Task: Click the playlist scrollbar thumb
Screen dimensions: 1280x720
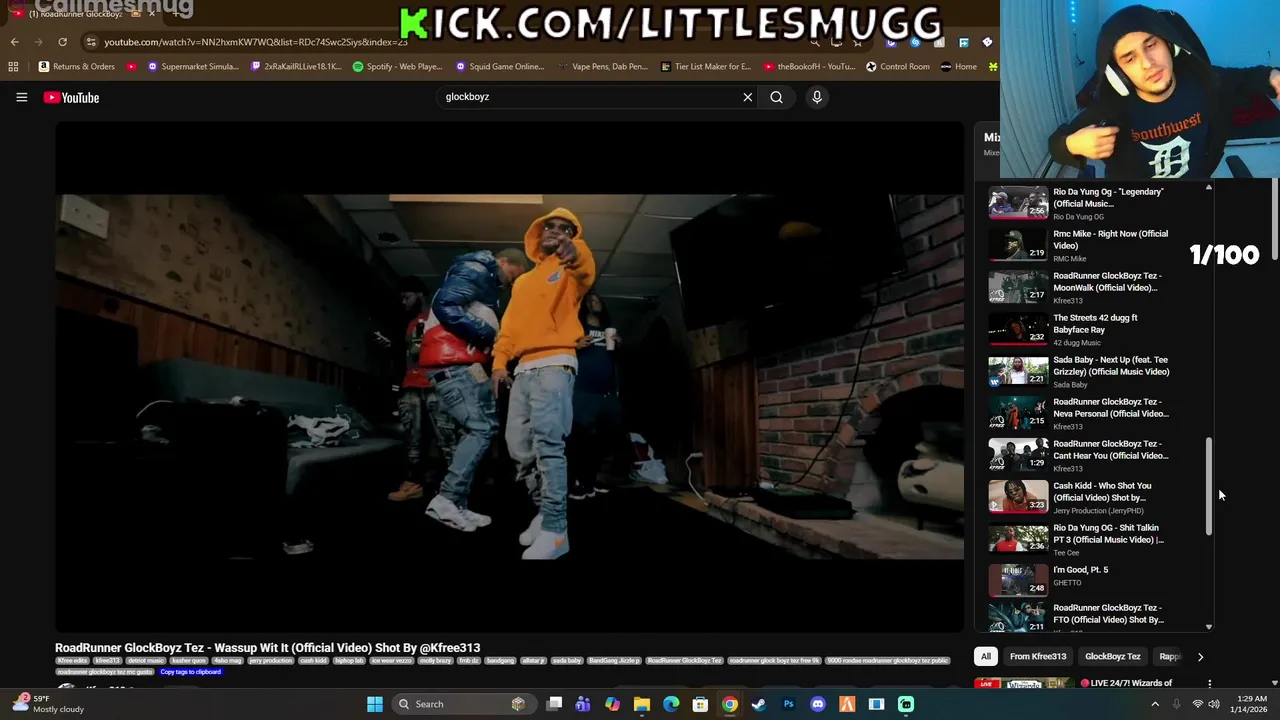Action: (x=1209, y=486)
